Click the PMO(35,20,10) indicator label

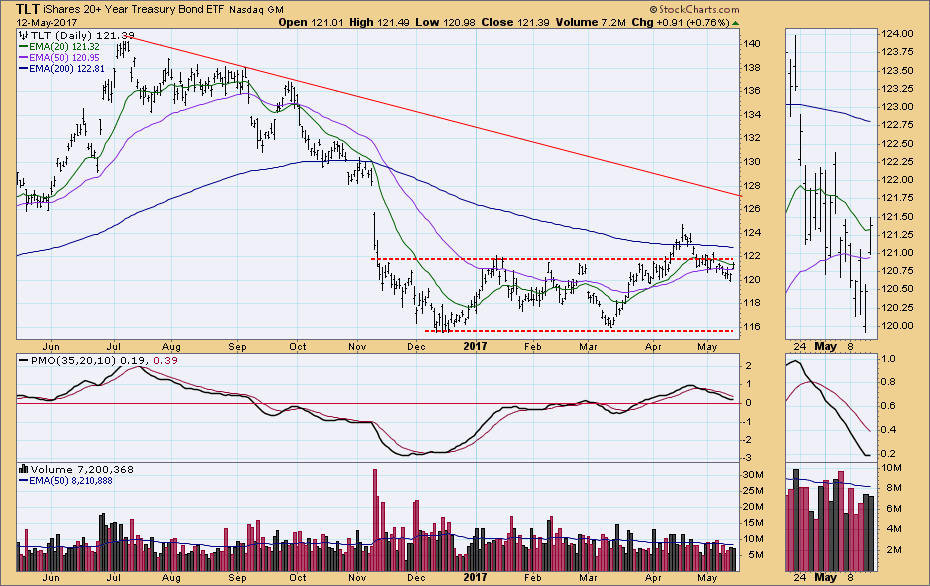(x=75, y=361)
